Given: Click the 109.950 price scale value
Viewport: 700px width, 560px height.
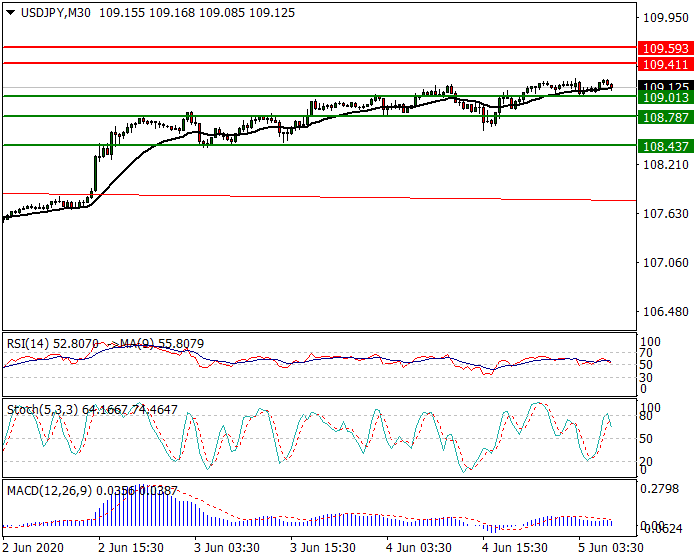Looking at the screenshot, I should (x=666, y=18).
